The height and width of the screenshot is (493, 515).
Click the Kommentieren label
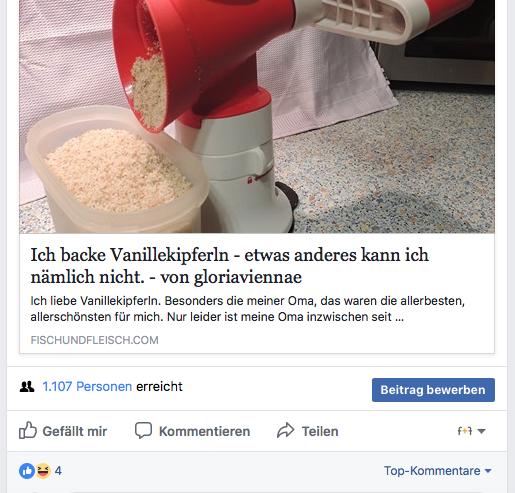[x=204, y=431]
